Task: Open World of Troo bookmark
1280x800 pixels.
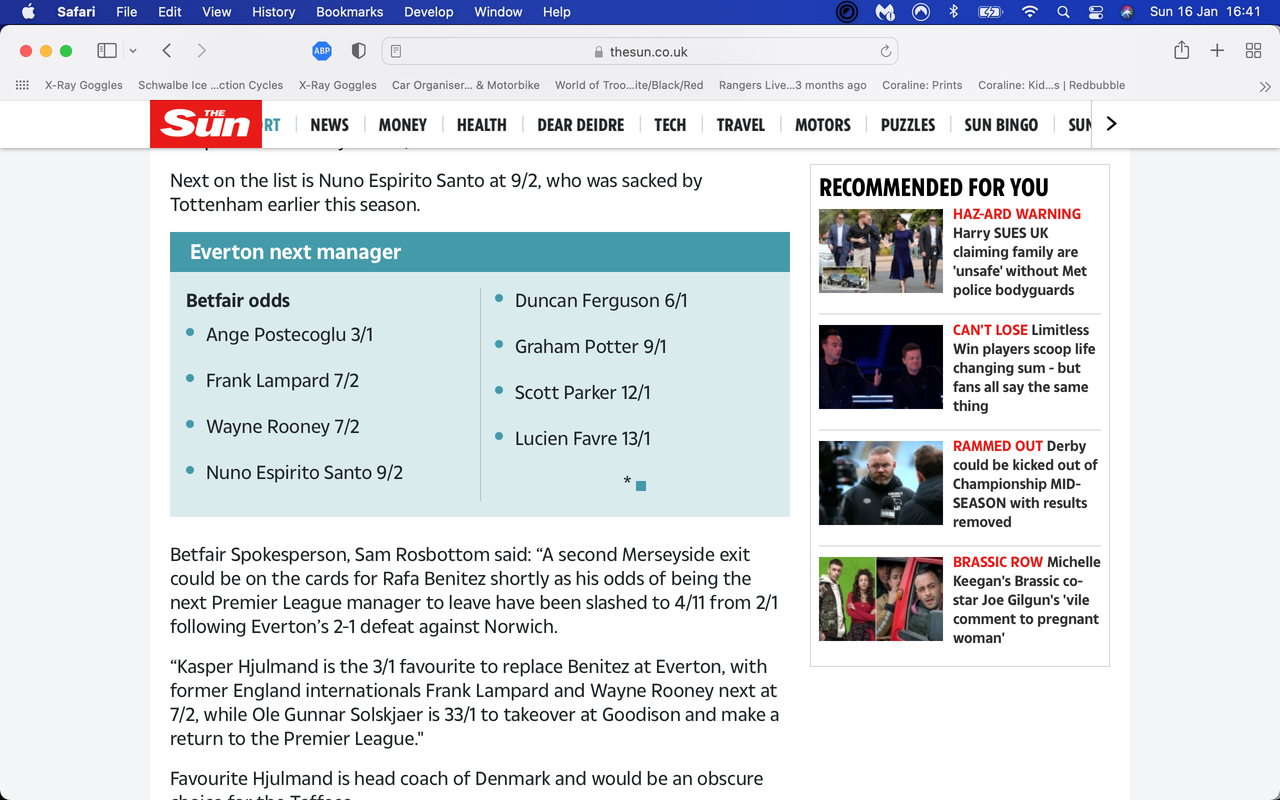Action: pos(629,85)
